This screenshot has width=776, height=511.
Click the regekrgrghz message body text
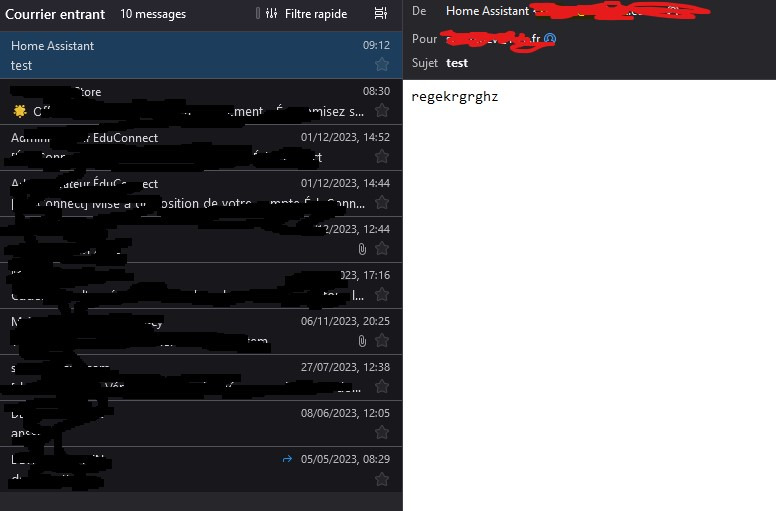454,96
